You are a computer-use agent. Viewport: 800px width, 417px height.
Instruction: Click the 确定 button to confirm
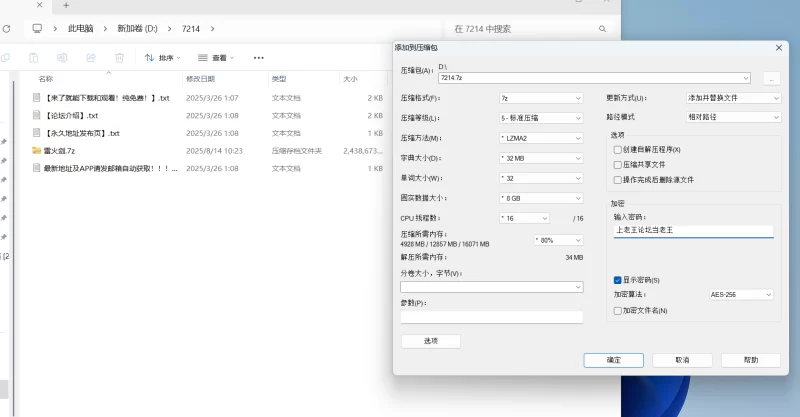click(x=613, y=360)
